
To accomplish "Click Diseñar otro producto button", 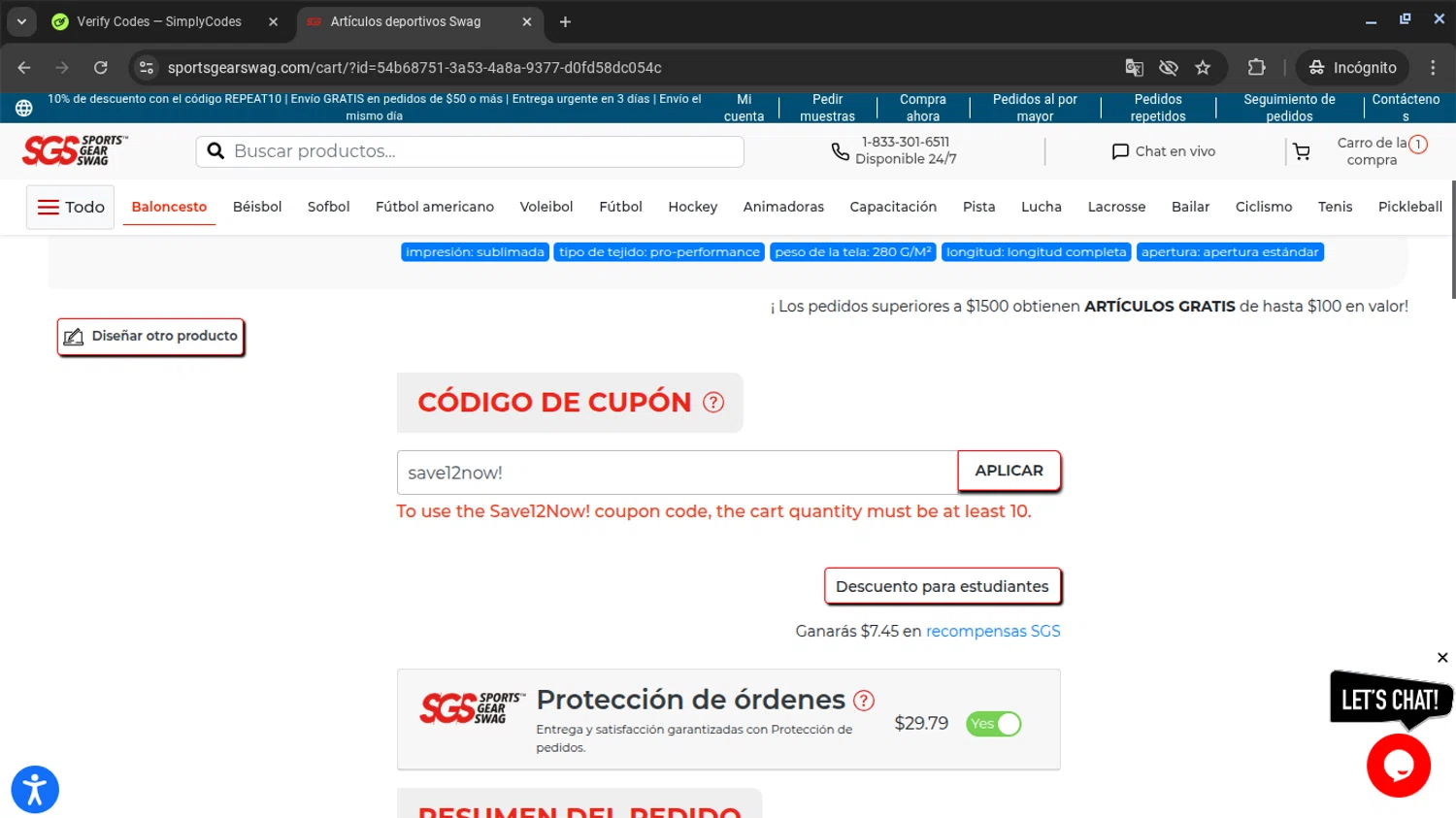I will pyautogui.click(x=150, y=337).
